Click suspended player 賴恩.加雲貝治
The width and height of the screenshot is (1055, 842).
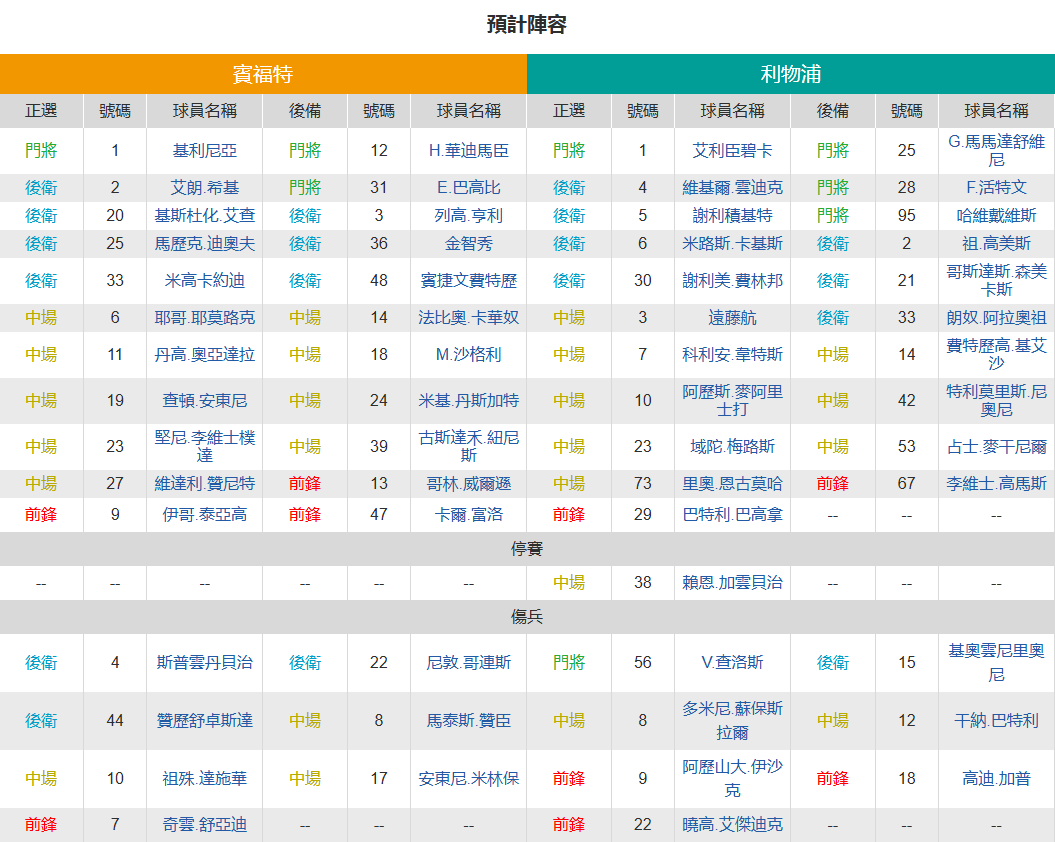pos(733,583)
